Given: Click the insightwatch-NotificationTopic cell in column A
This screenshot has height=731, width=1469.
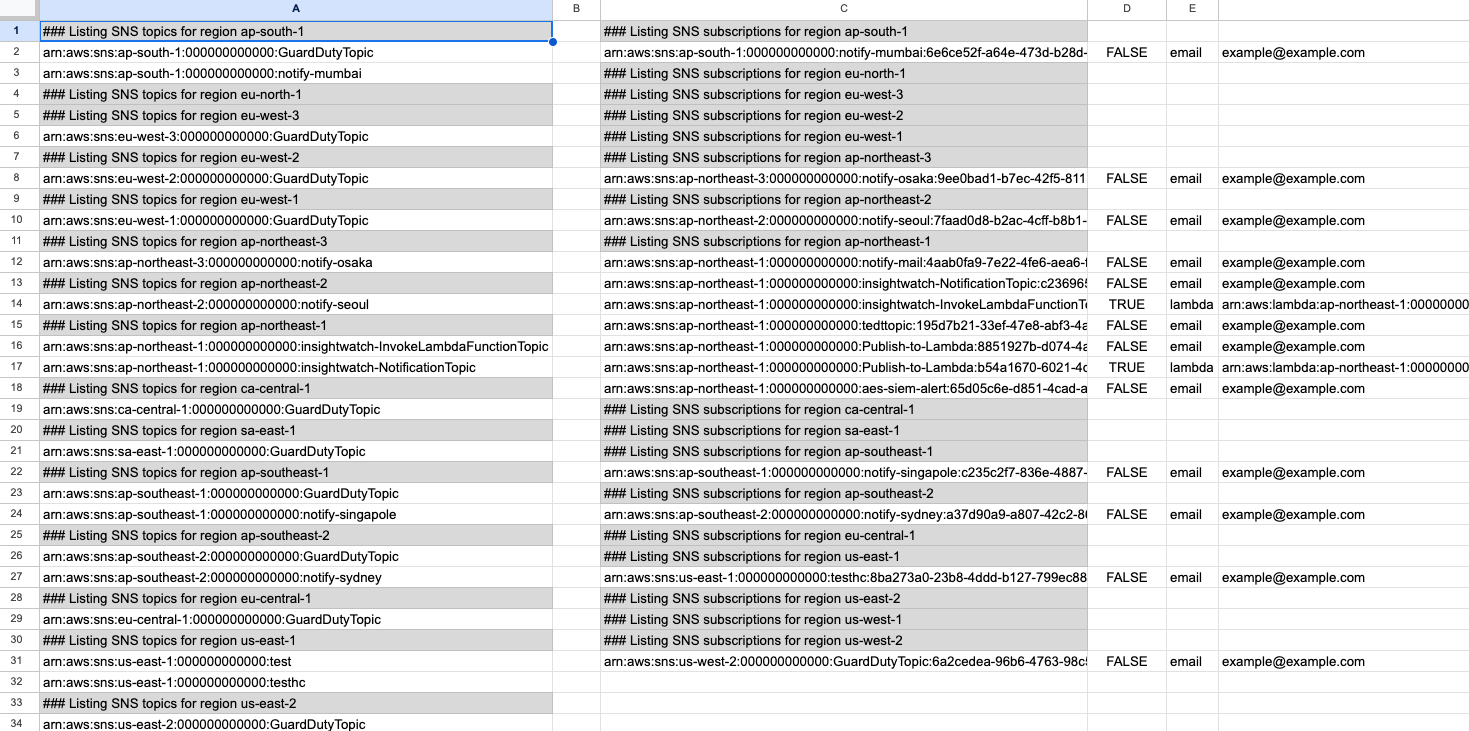Looking at the screenshot, I should point(296,367).
